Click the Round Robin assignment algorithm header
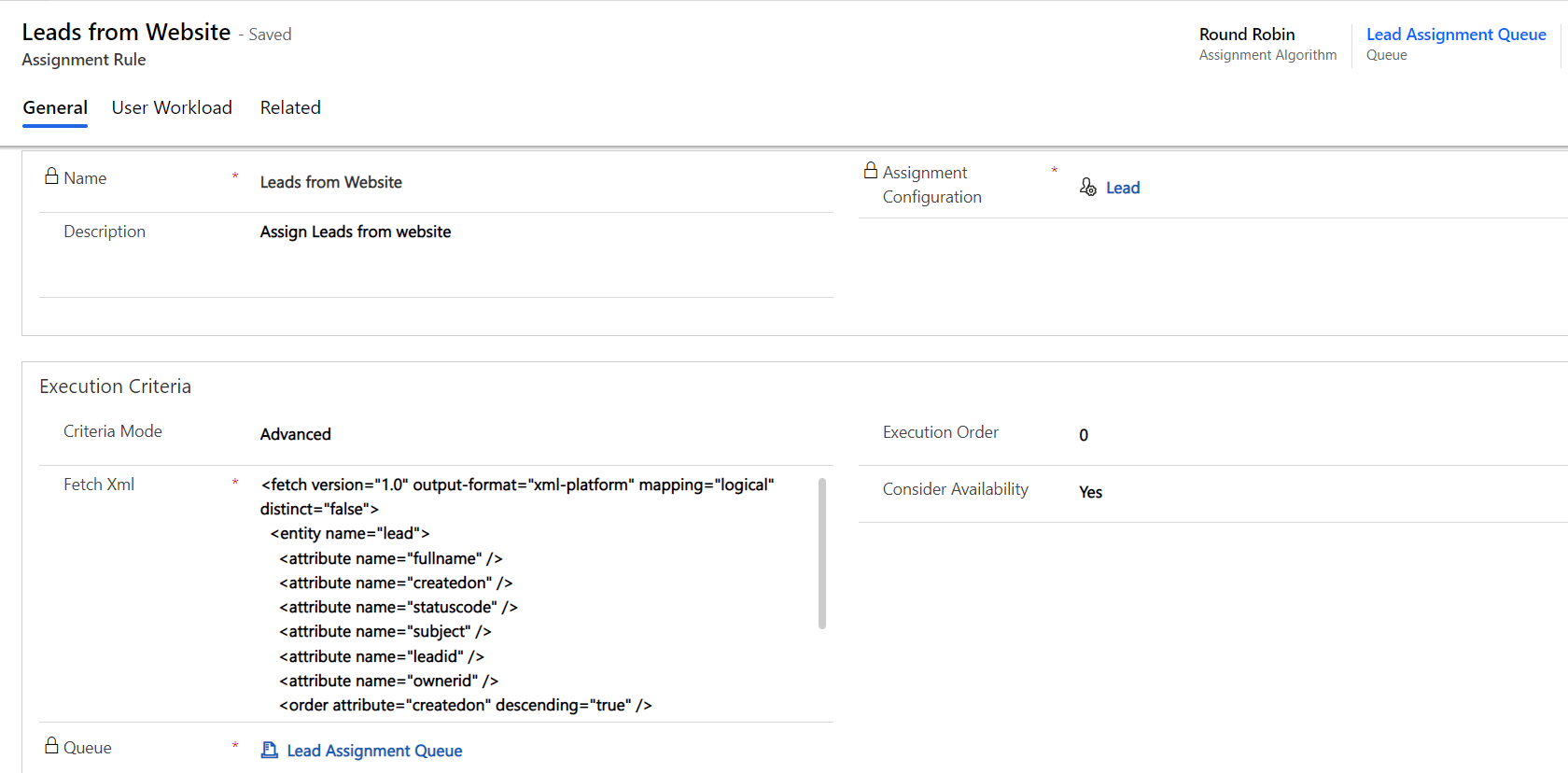 click(x=1247, y=35)
